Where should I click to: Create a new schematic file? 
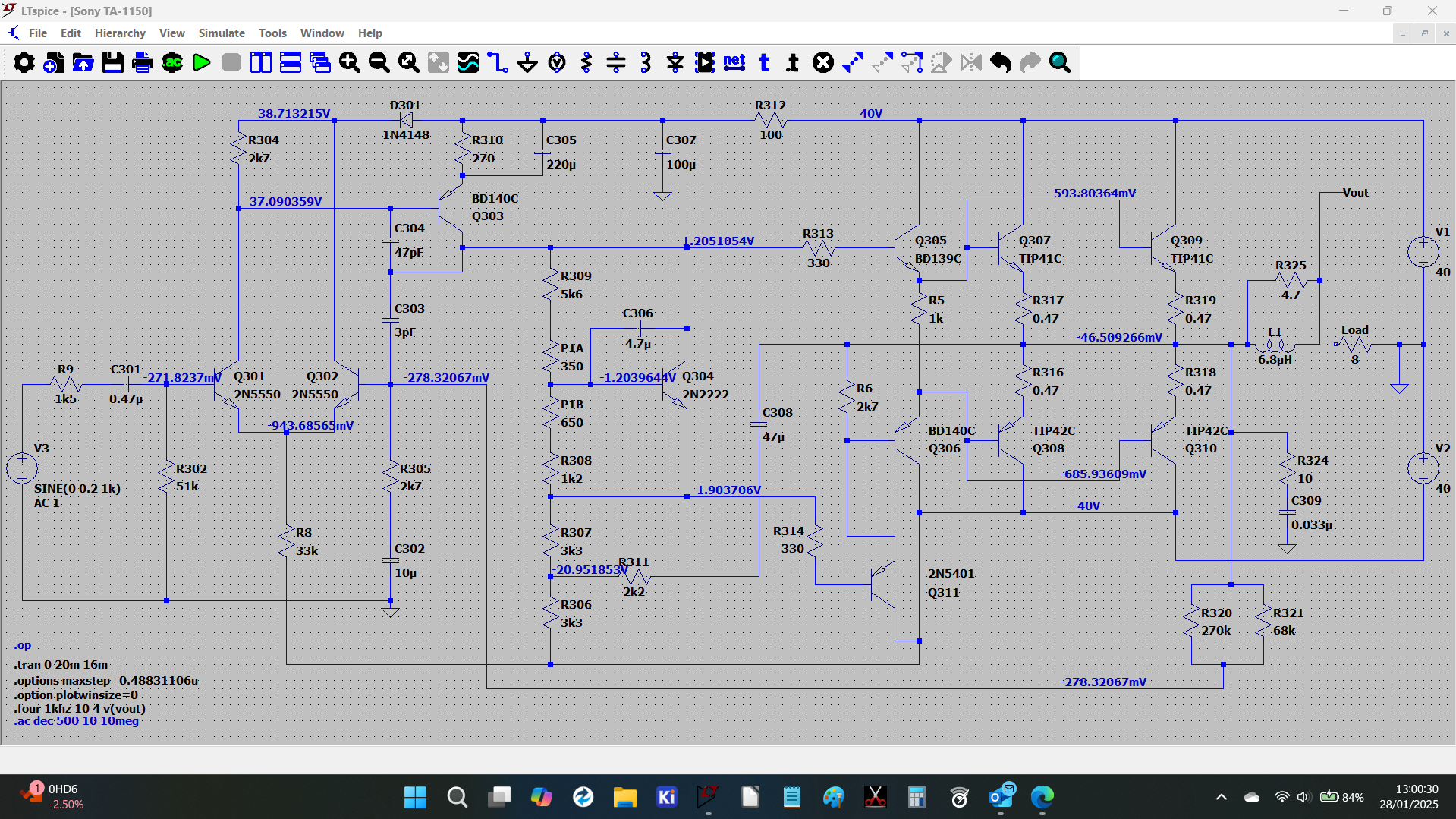pyautogui.click(x=54, y=62)
